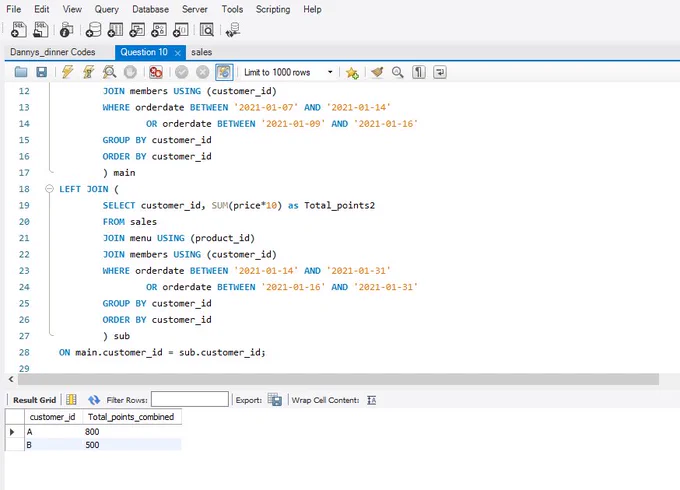Toggle continue on error icon
The height and width of the screenshot is (490, 680).
[x=156, y=72]
